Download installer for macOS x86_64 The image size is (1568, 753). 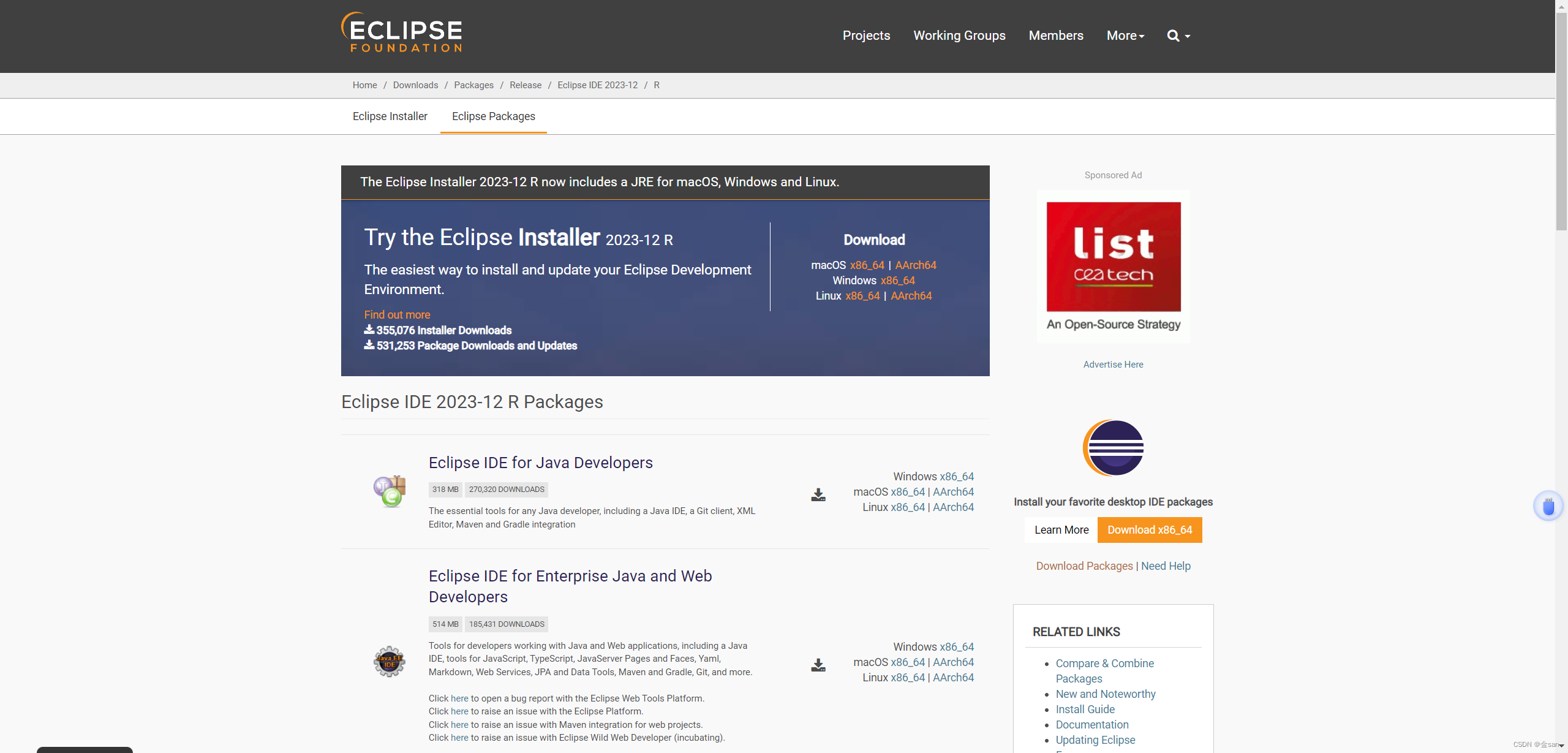tap(867, 265)
